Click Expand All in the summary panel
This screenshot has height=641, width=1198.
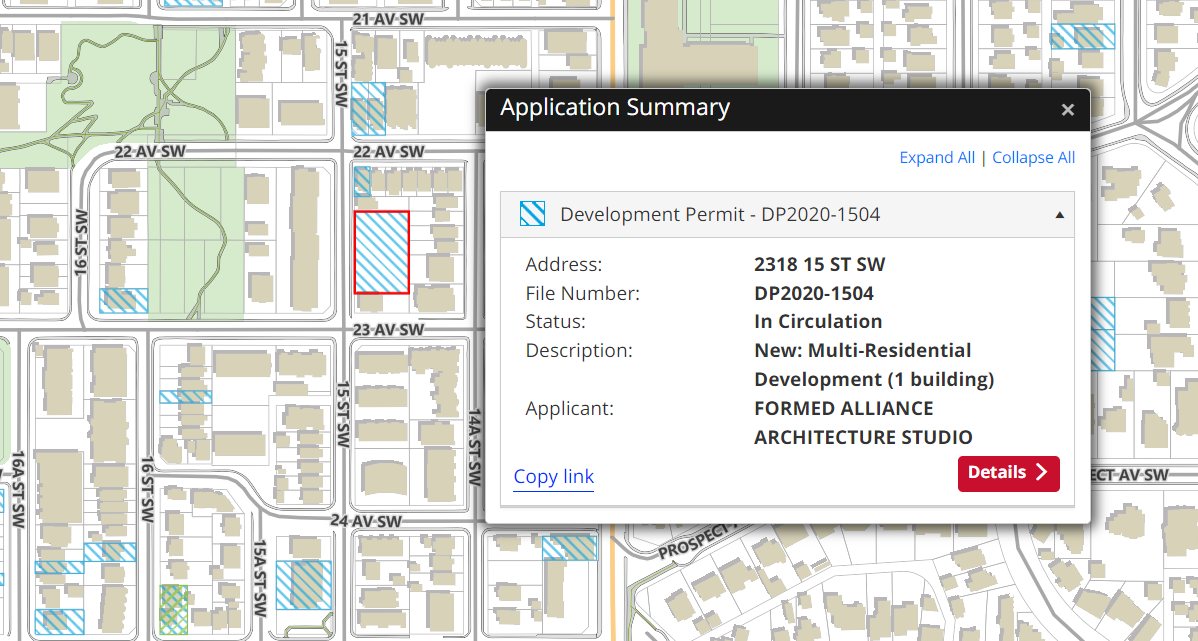936,158
